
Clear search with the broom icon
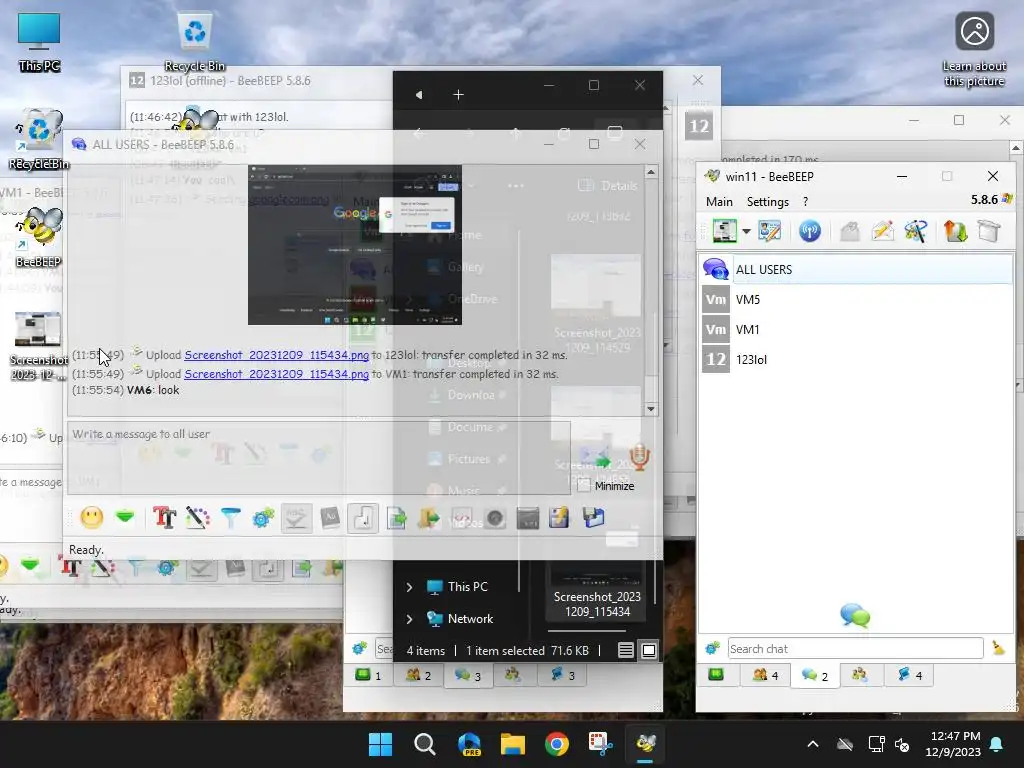[x=998, y=648]
